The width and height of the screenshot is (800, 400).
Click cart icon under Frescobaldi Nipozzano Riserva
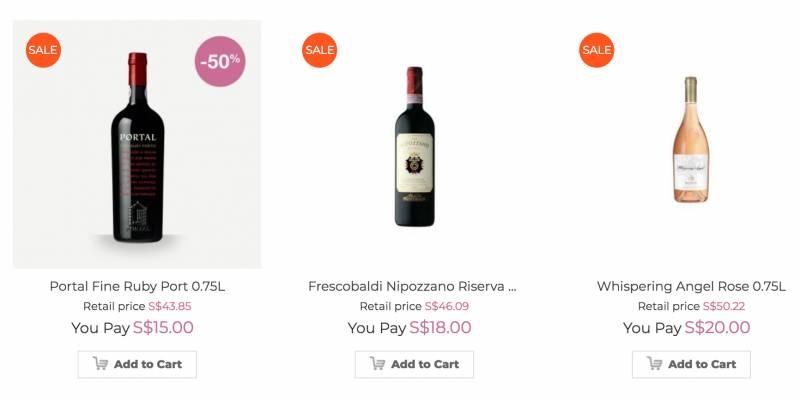pos(378,364)
